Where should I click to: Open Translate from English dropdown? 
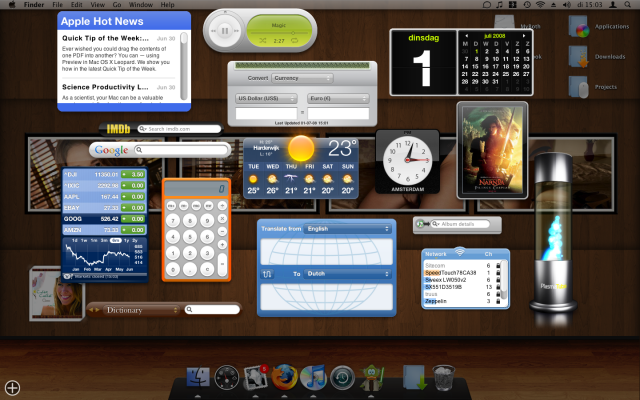pyautogui.click(x=348, y=229)
